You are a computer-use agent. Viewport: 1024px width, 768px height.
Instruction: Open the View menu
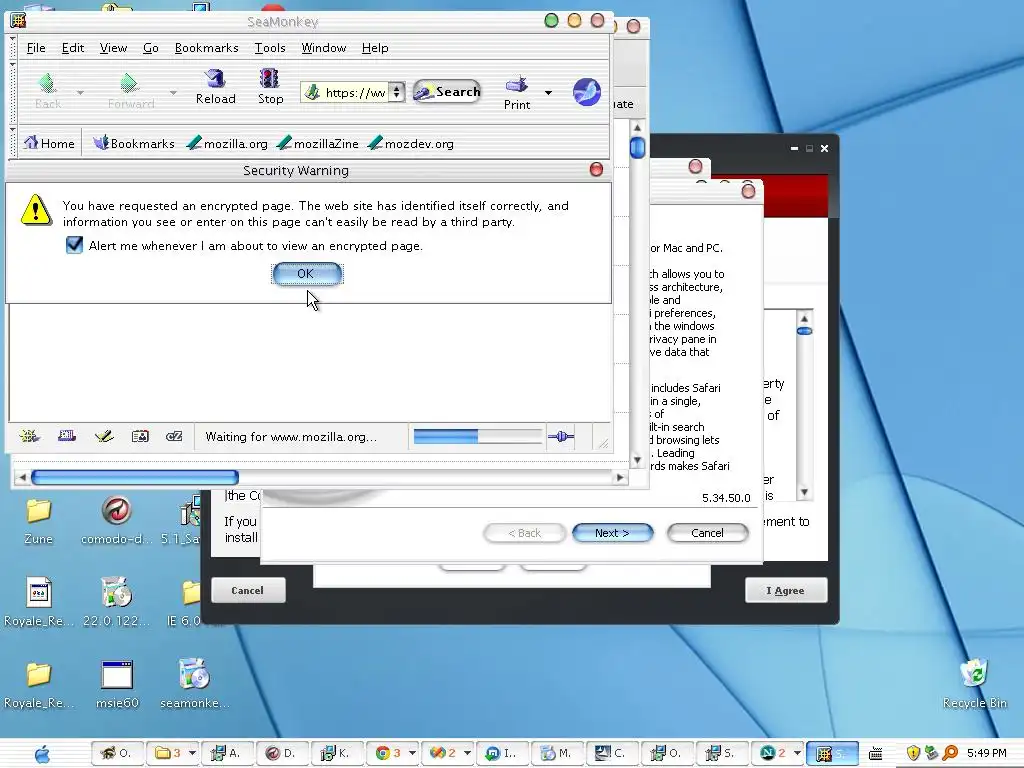click(x=113, y=48)
